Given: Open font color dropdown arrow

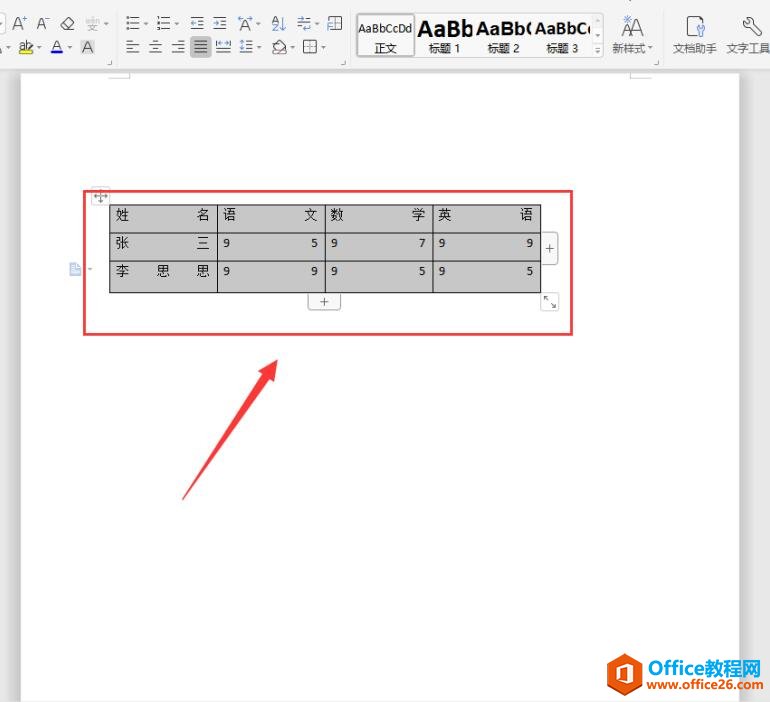Looking at the screenshot, I should point(70,48).
